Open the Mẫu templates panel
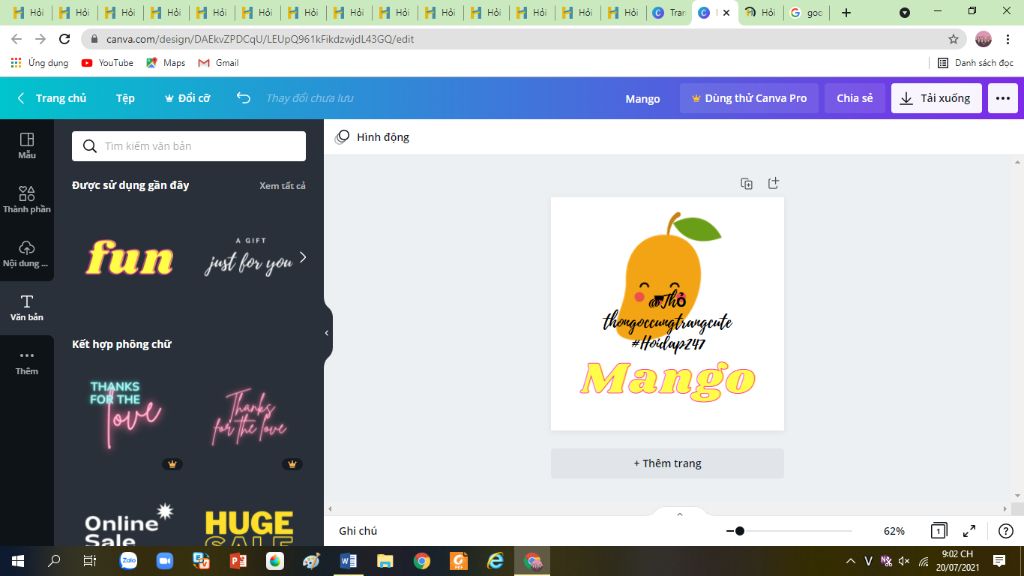The image size is (1024, 576). pyautogui.click(x=27, y=146)
